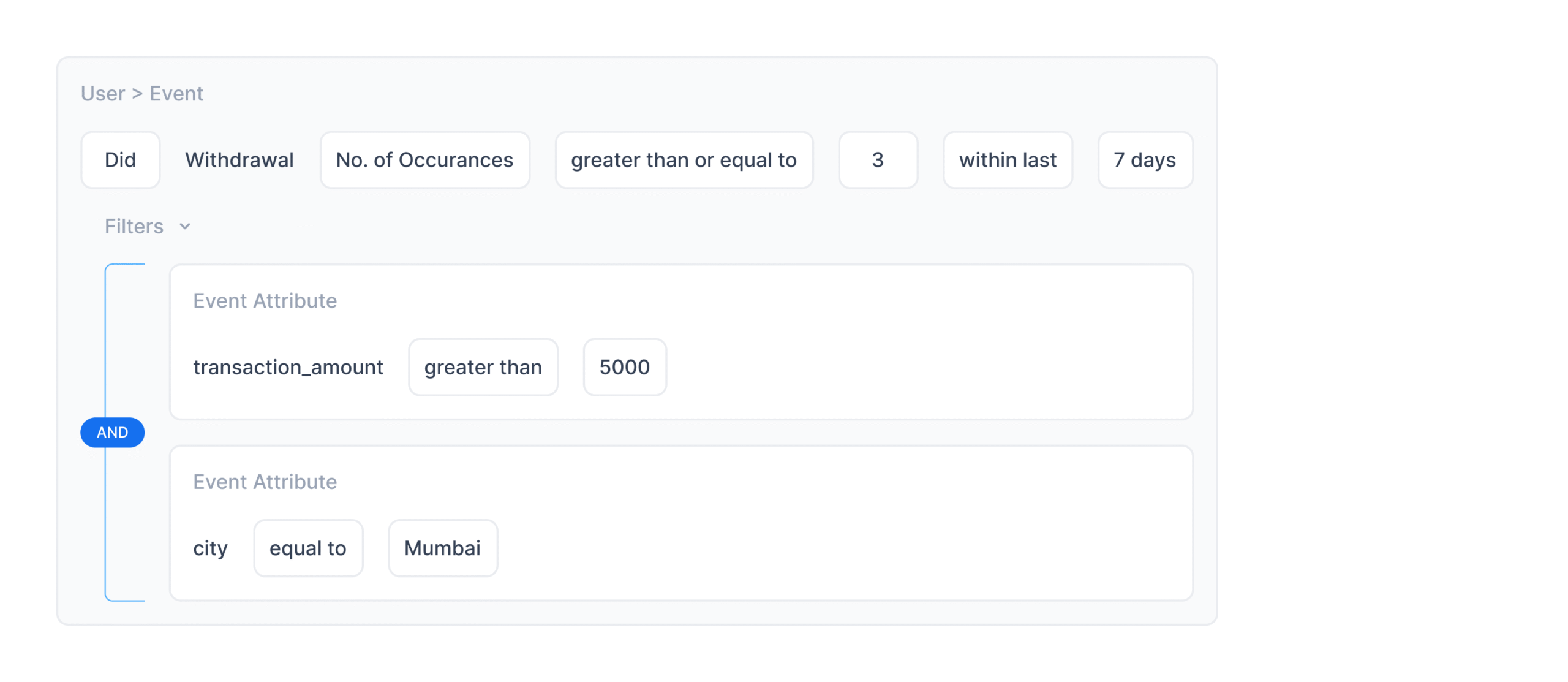Collapse filters using the chevron arrow
Screen dimensions: 1568x682
click(x=184, y=227)
